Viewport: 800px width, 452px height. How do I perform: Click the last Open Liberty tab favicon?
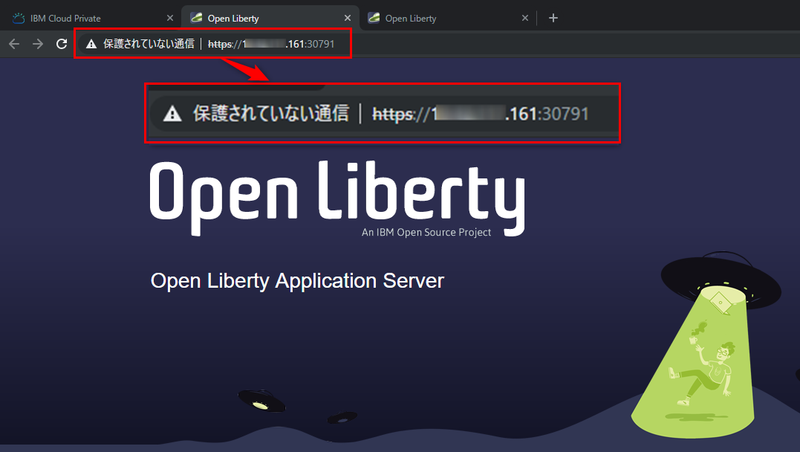[373, 18]
